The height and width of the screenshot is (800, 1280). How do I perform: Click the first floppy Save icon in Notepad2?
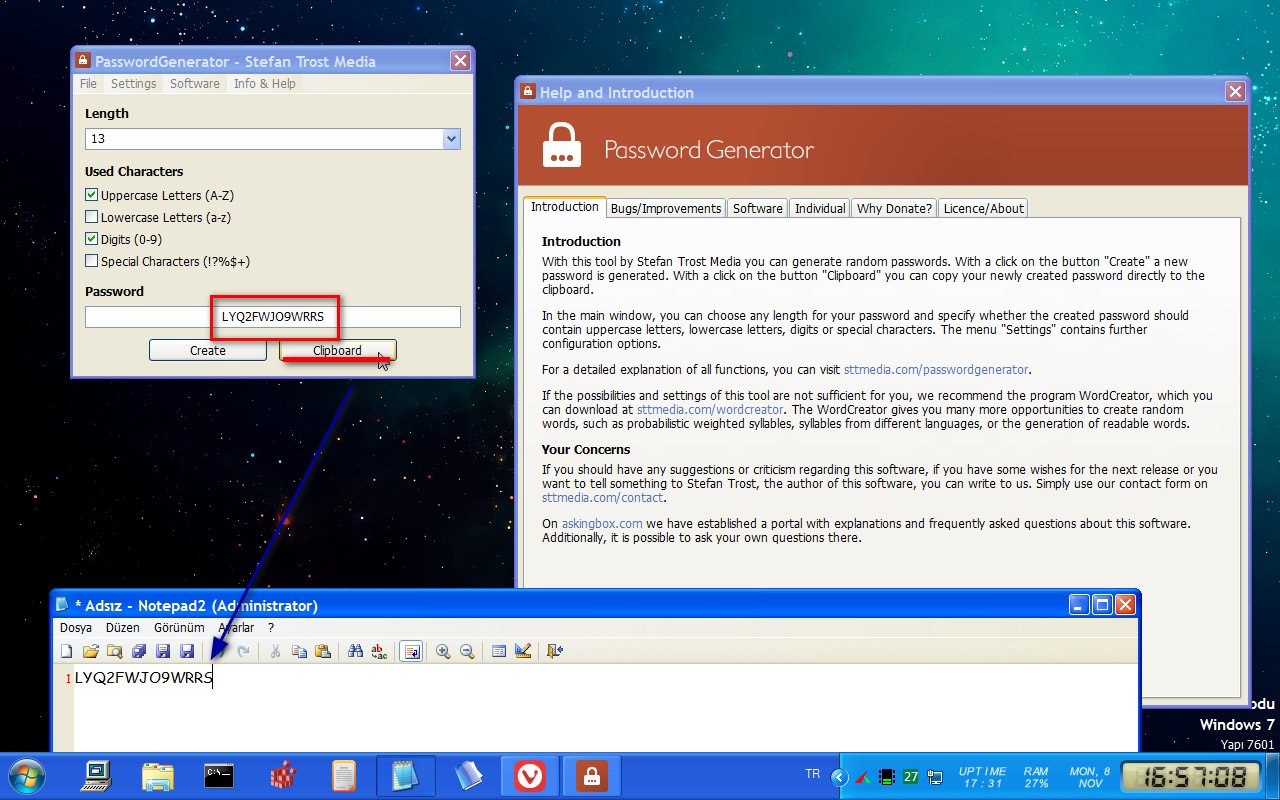pyautogui.click(x=163, y=651)
